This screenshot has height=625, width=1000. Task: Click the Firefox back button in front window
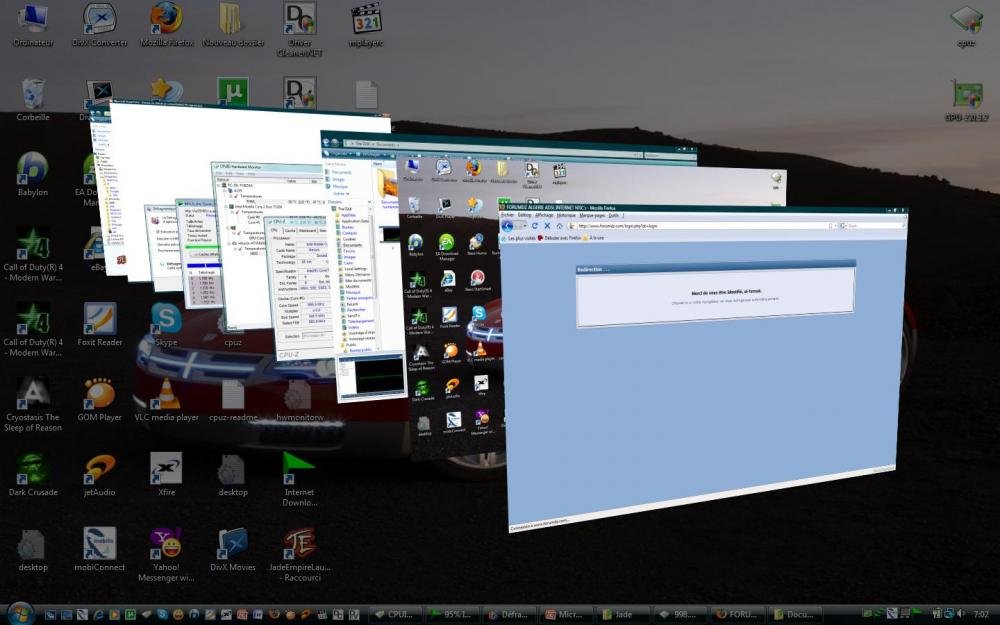pyautogui.click(x=508, y=226)
